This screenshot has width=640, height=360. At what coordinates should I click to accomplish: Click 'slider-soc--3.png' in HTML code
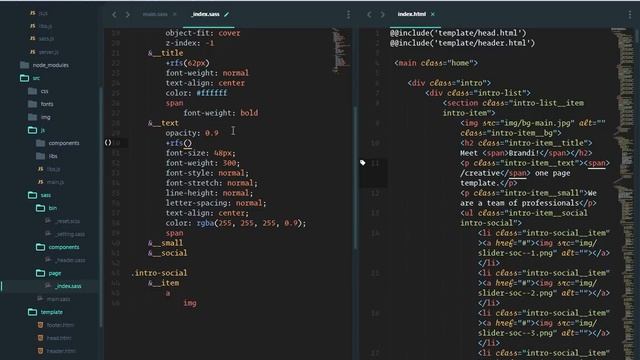coord(518,333)
